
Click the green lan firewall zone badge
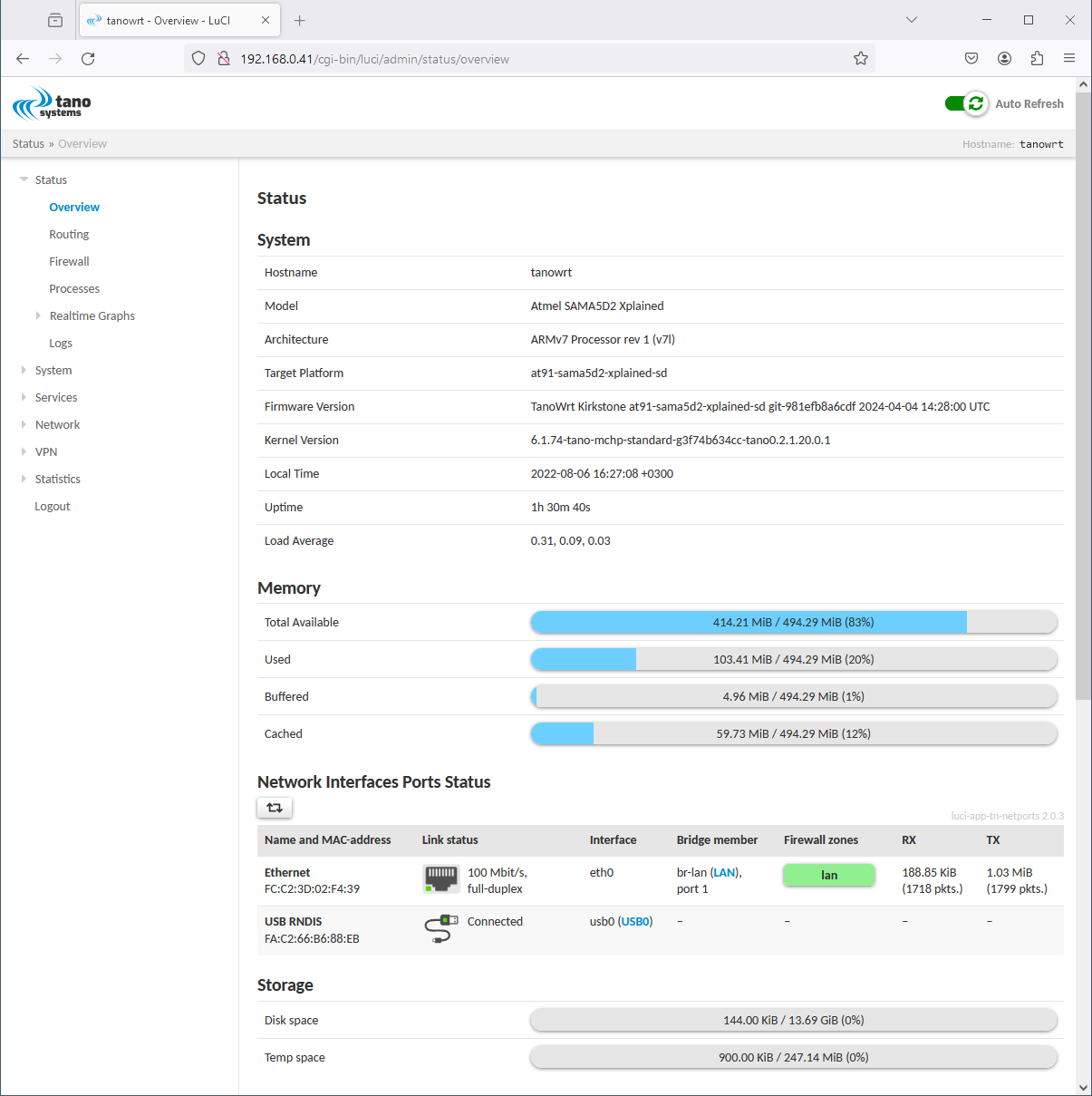829,875
